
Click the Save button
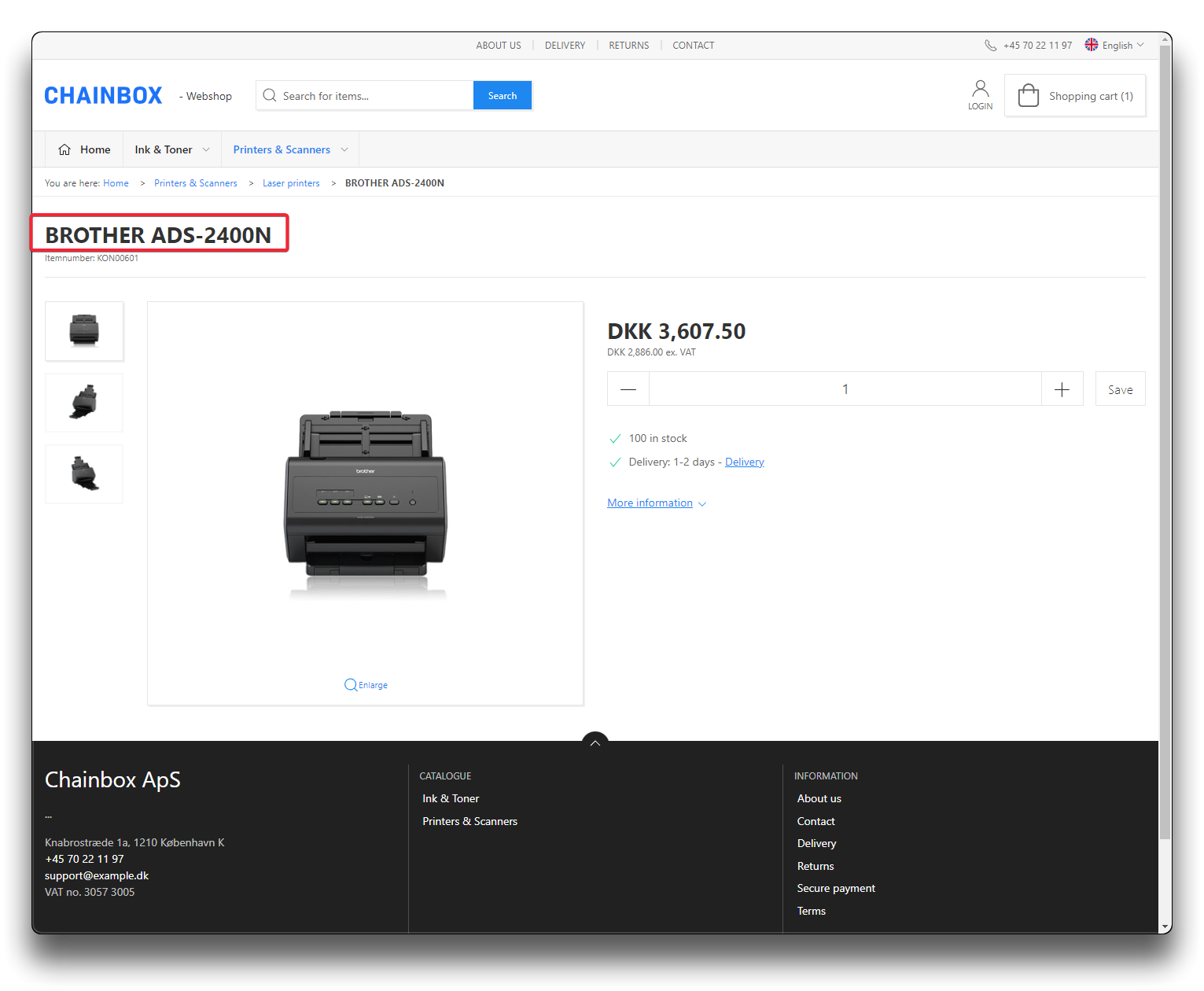[x=1120, y=389]
